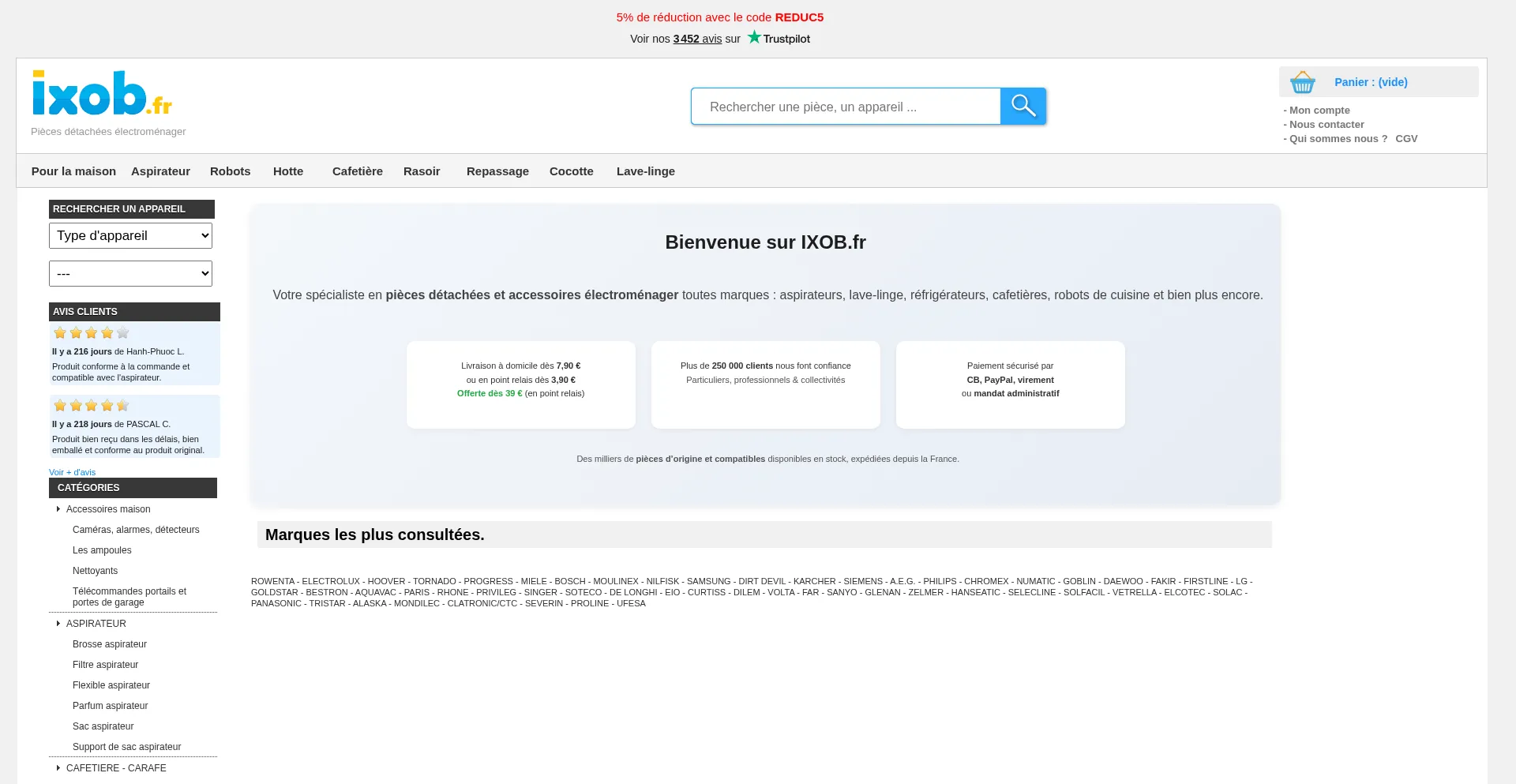This screenshot has width=1516, height=784.
Task: Open Nous contacter link
Action: click(1326, 125)
